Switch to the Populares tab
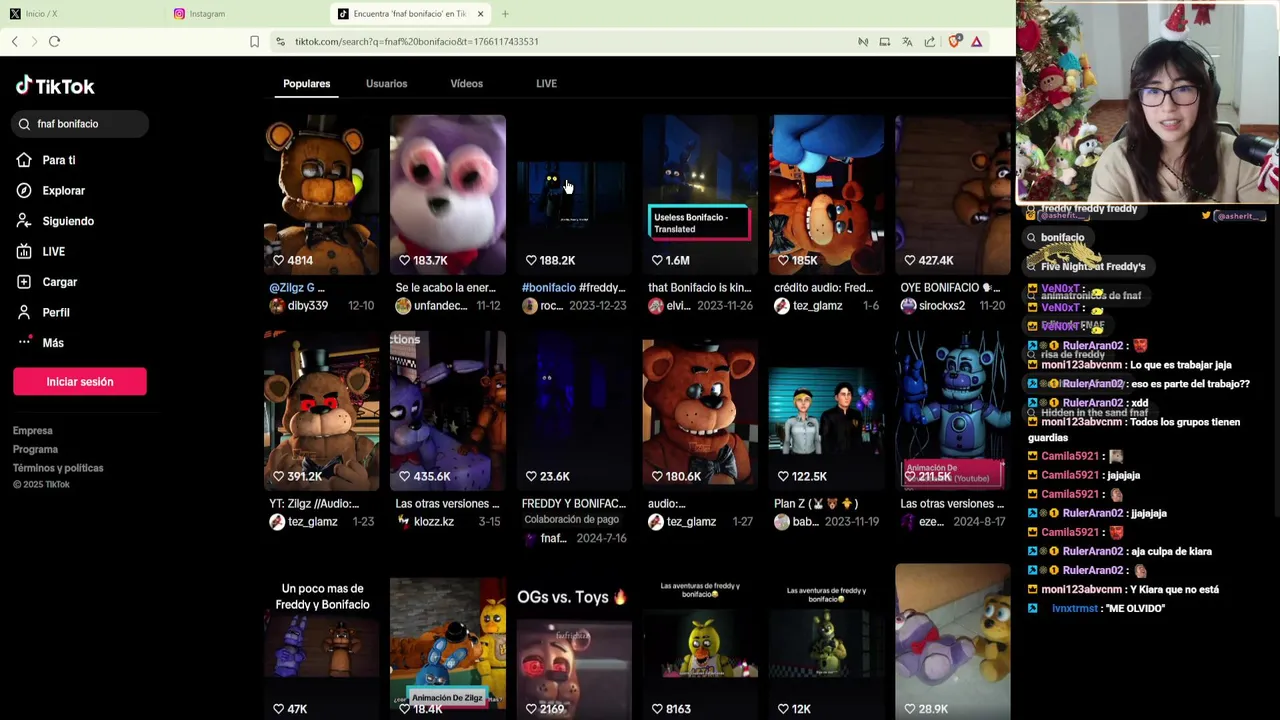The width and height of the screenshot is (1280, 720). 306,84
